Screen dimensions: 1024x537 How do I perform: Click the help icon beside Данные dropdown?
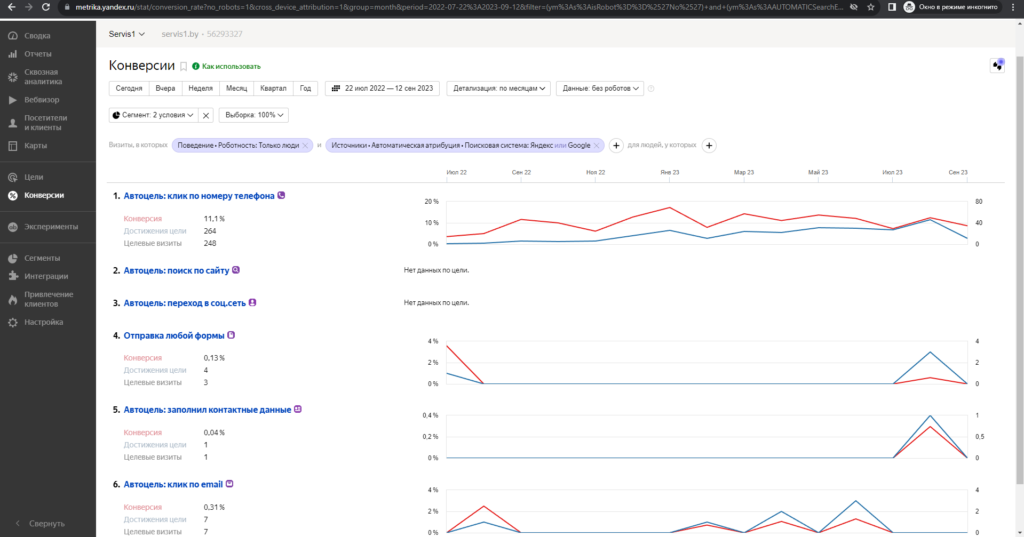(x=651, y=88)
